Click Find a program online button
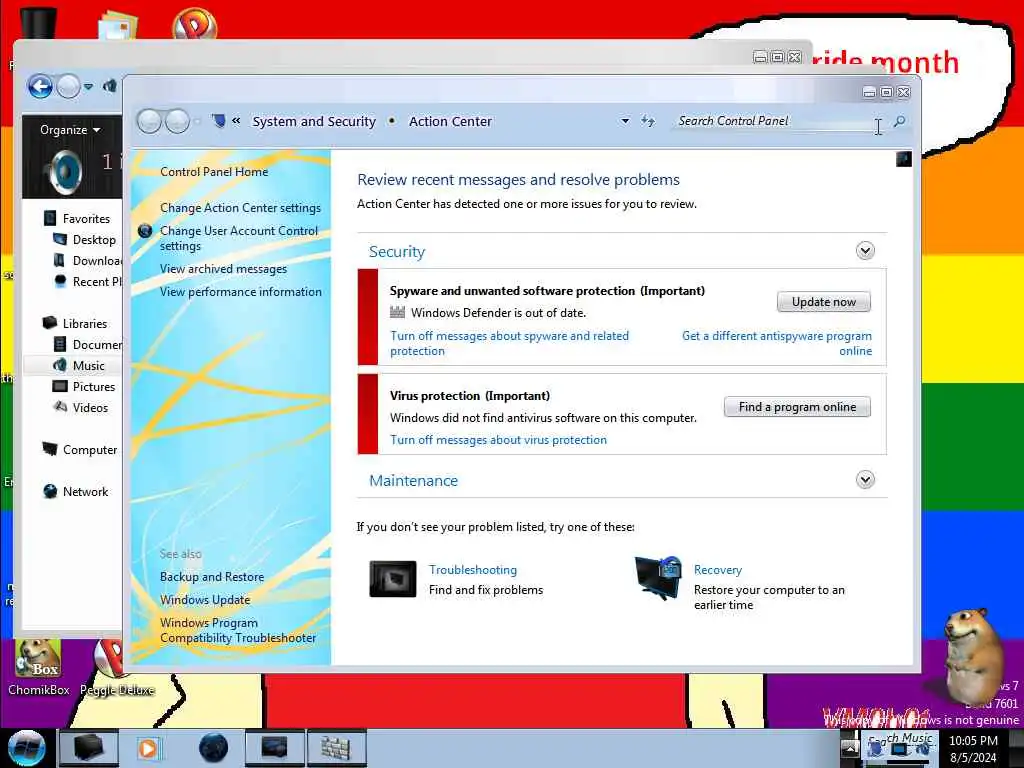 (797, 407)
